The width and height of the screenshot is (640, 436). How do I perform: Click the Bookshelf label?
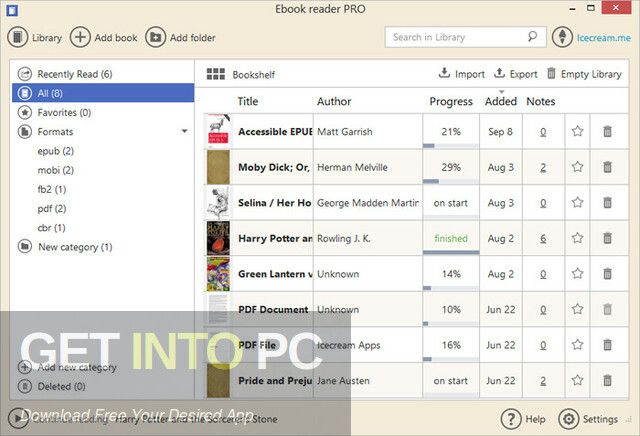253,75
